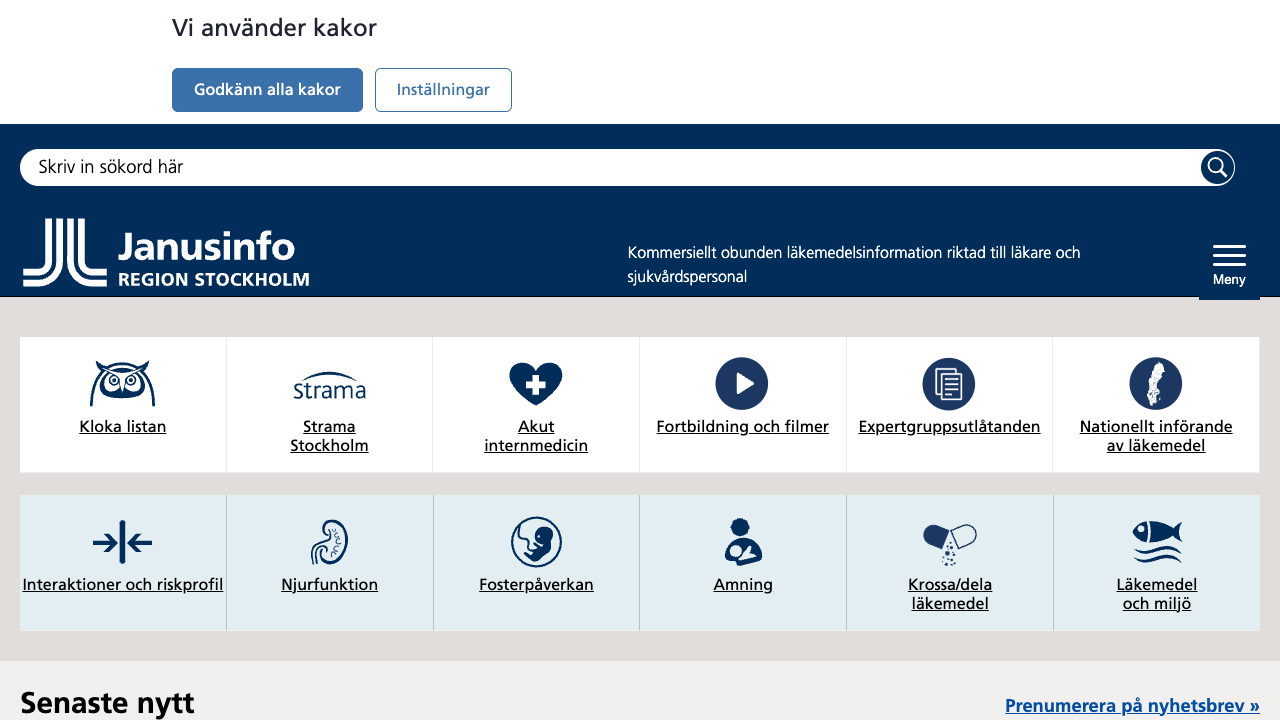Screen dimensions: 1280x720
Task: Click the magnifying glass search icon
Action: click(x=1216, y=167)
